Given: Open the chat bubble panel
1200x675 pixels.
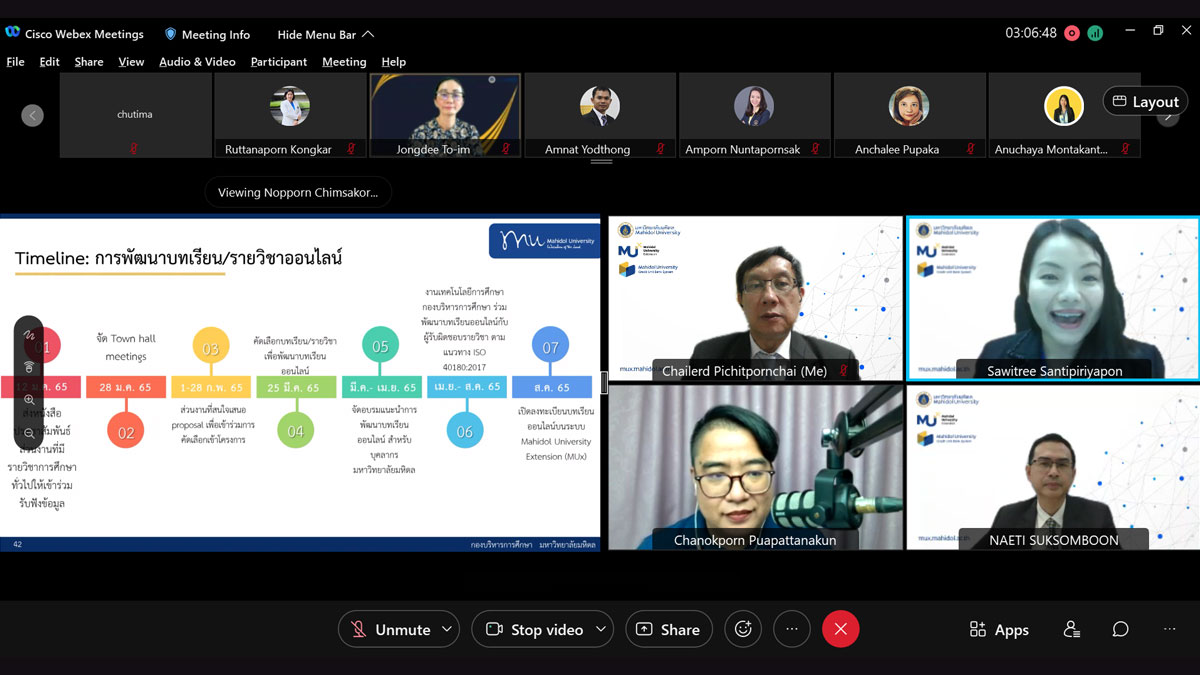Looking at the screenshot, I should point(1121,629).
